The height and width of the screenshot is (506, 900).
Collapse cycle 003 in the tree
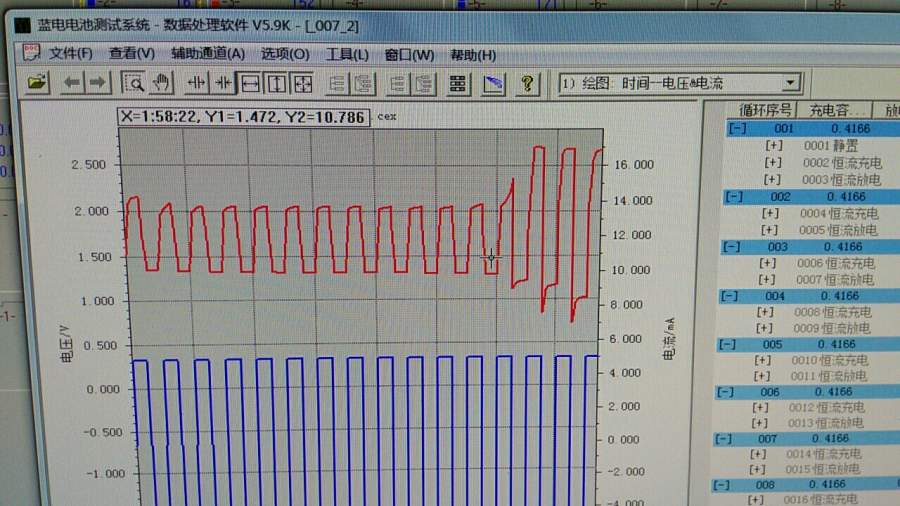tap(731, 247)
